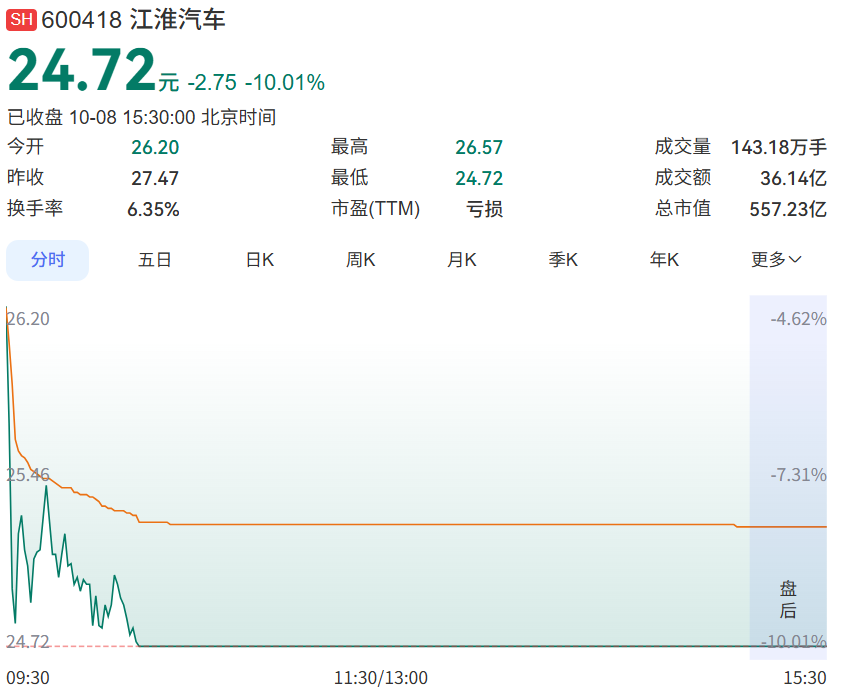Switch to the 五日 tab
Screen dimensions: 844x692
[154, 260]
